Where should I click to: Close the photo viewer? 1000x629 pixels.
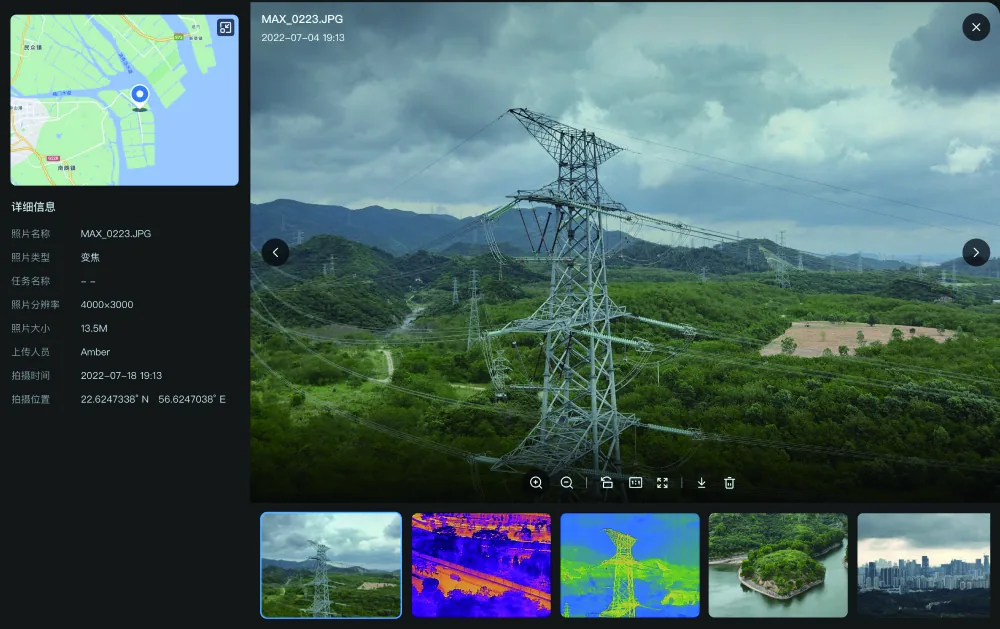pyautogui.click(x=976, y=27)
